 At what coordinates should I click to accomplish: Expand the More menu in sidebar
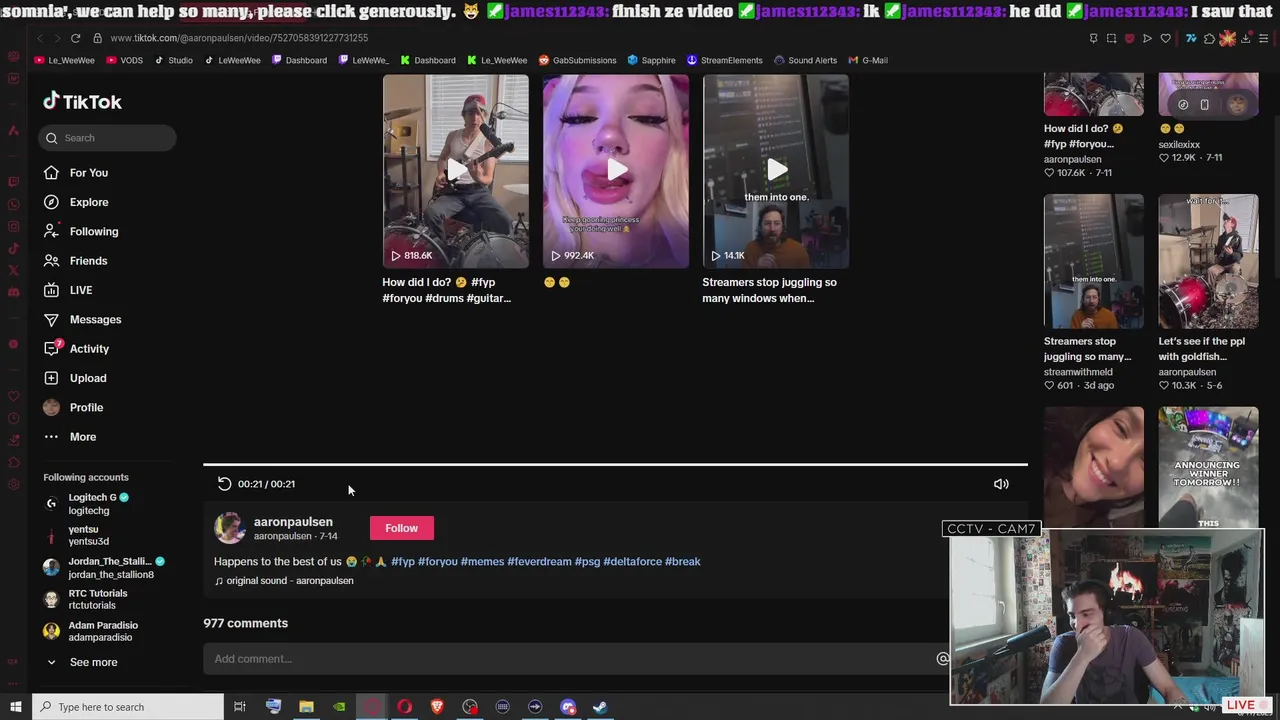[x=70, y=437]
